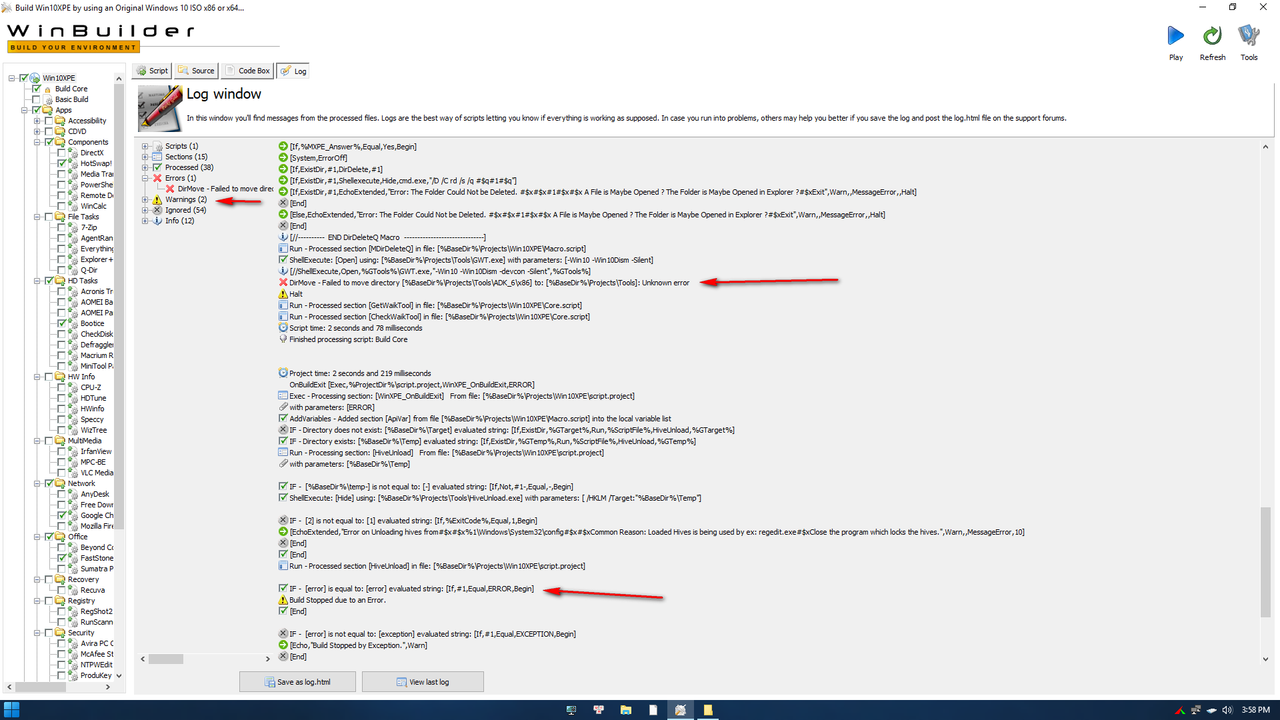The image size is (1280, 720).
Task: Expand the Accessibility folder node
Action: pos(37,121)
